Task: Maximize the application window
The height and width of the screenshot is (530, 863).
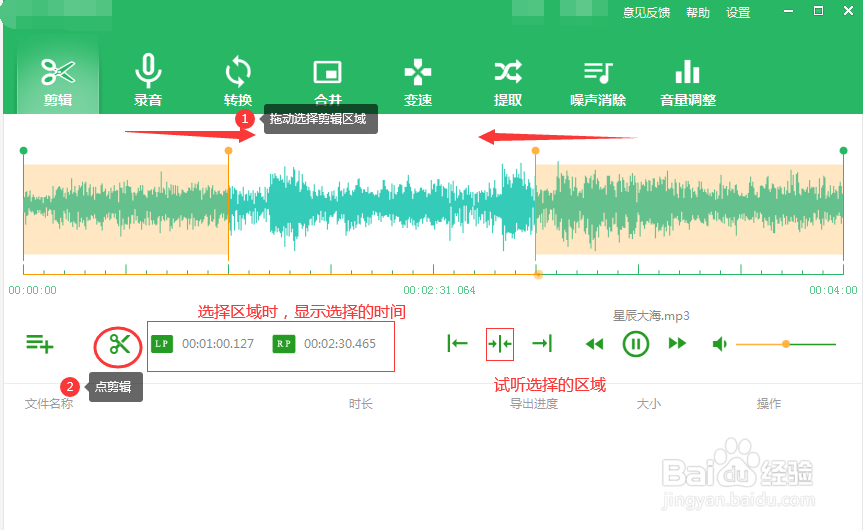Action: click(818, 11)
